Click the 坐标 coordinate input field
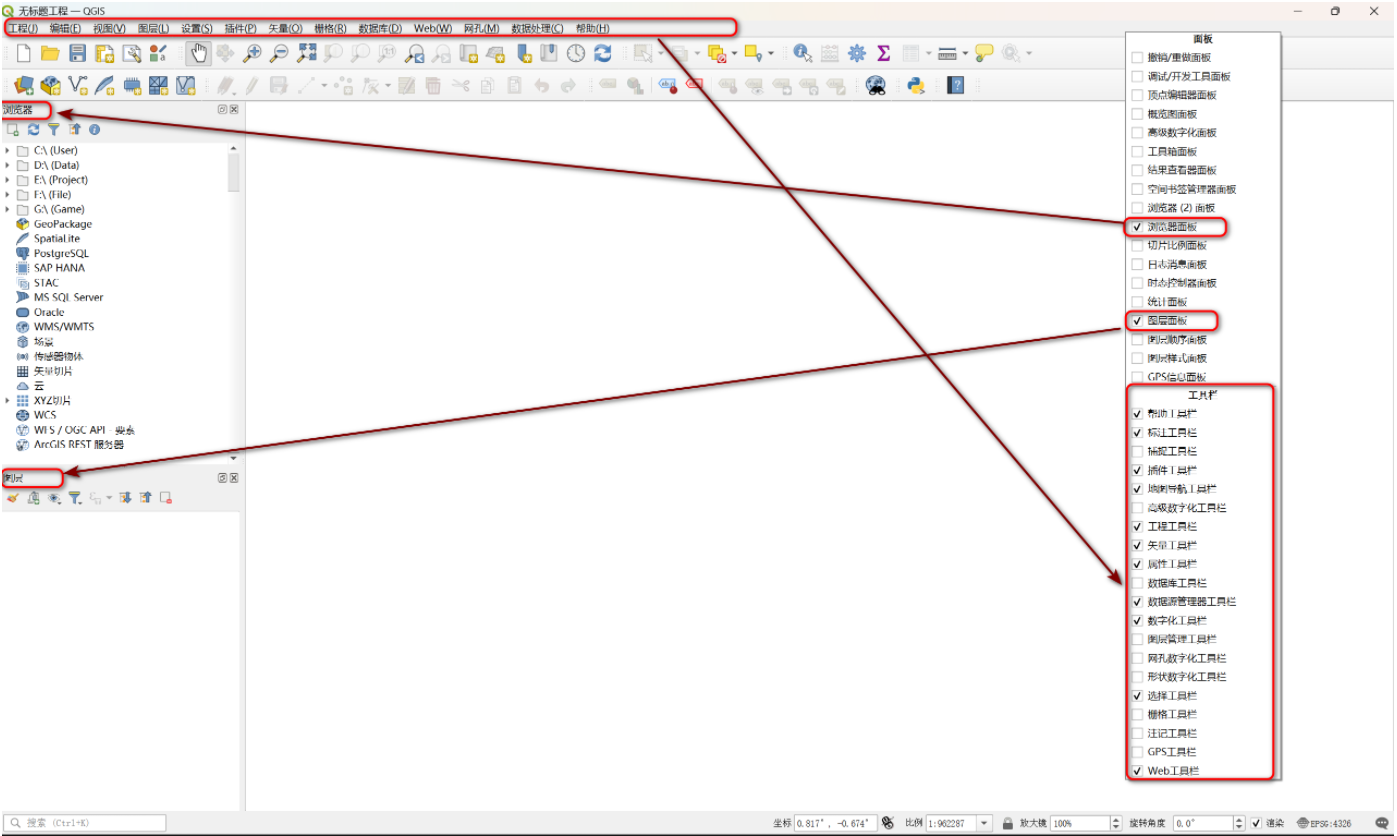This screenshot has height=836, width=1397. tap(835, 823)
